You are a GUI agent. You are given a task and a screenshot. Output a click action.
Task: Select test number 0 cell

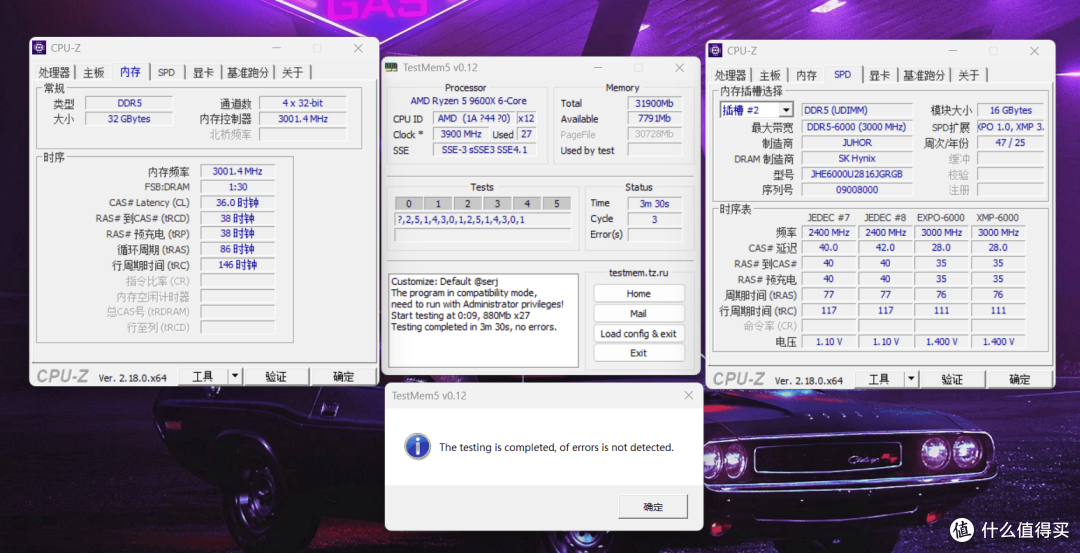point(409,204)
